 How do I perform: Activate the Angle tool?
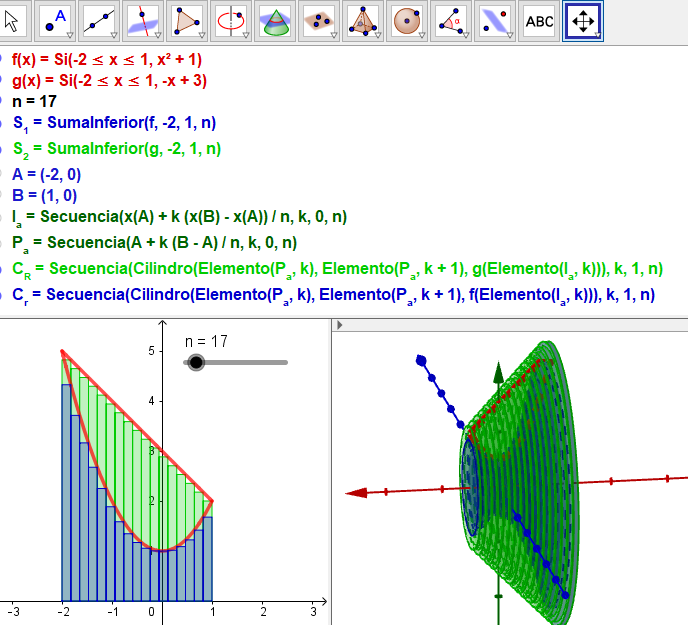coord(449,20)
